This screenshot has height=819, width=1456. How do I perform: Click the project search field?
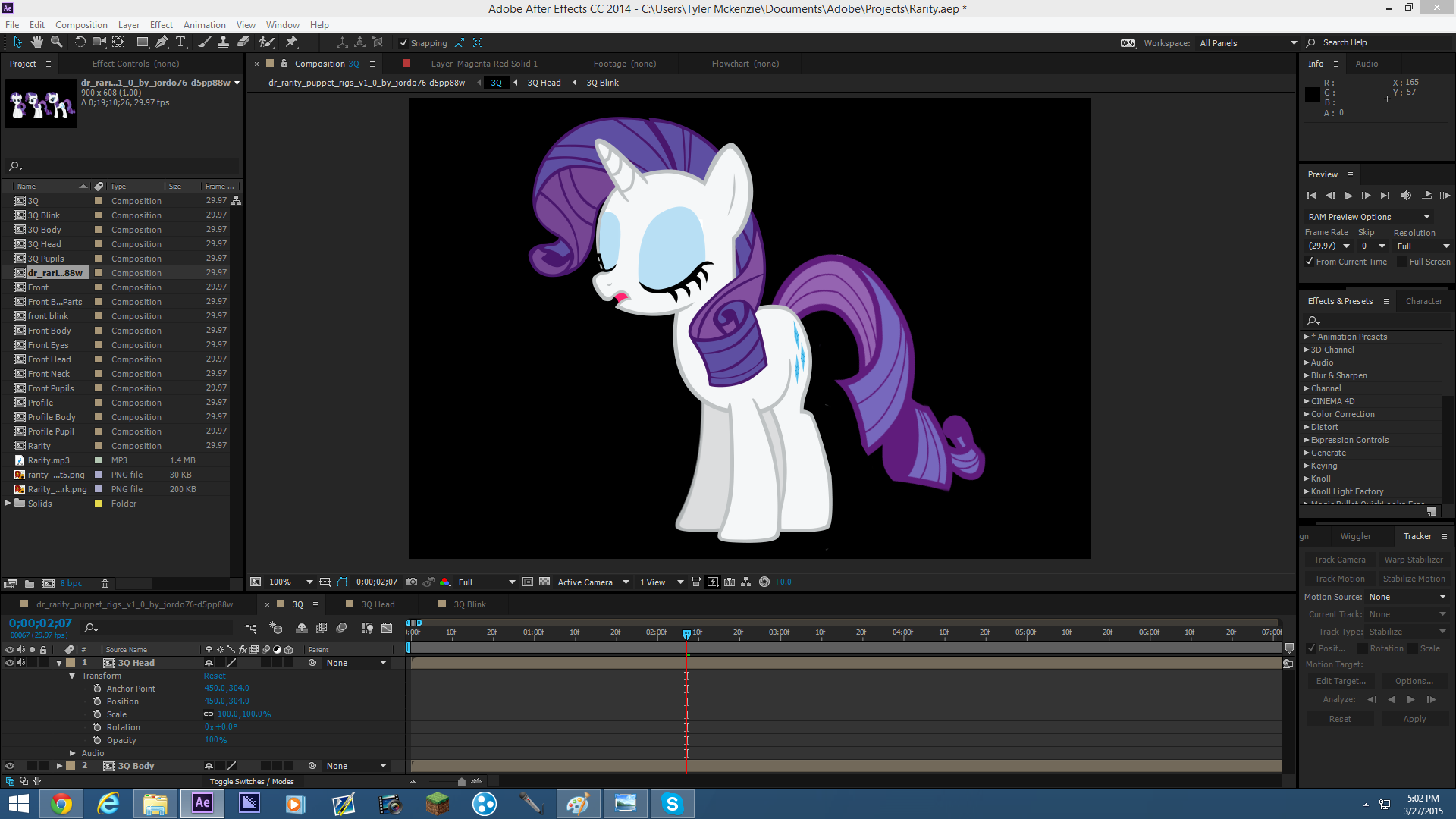[121, 166]
